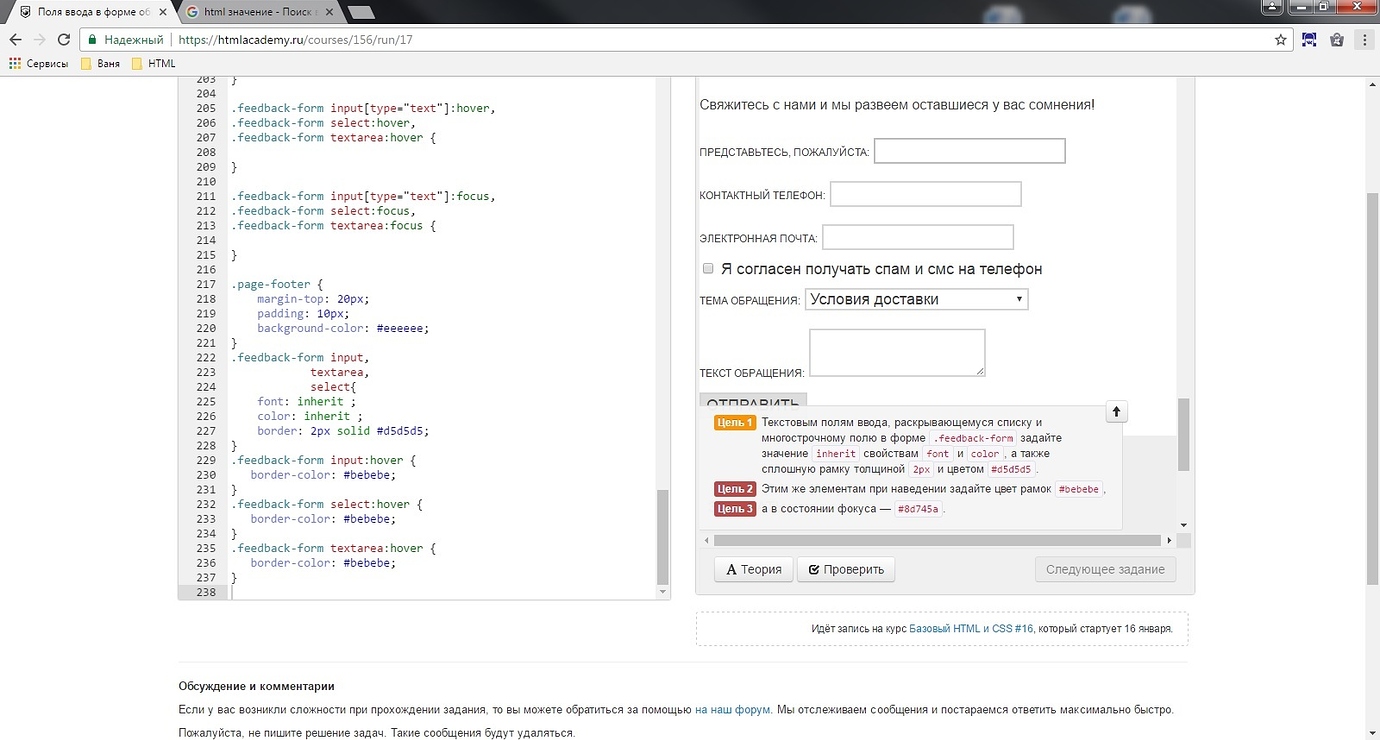Image resolution: width=1380 pixels, height=740 pixels.
Task: Click the Электронная почта input field
Action: [x=917, y=237]
